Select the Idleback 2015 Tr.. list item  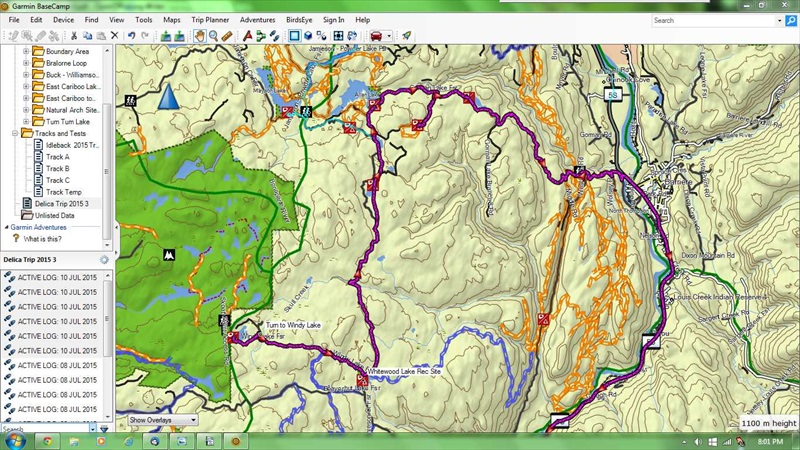pyautogui.click(x=72, y=145)
